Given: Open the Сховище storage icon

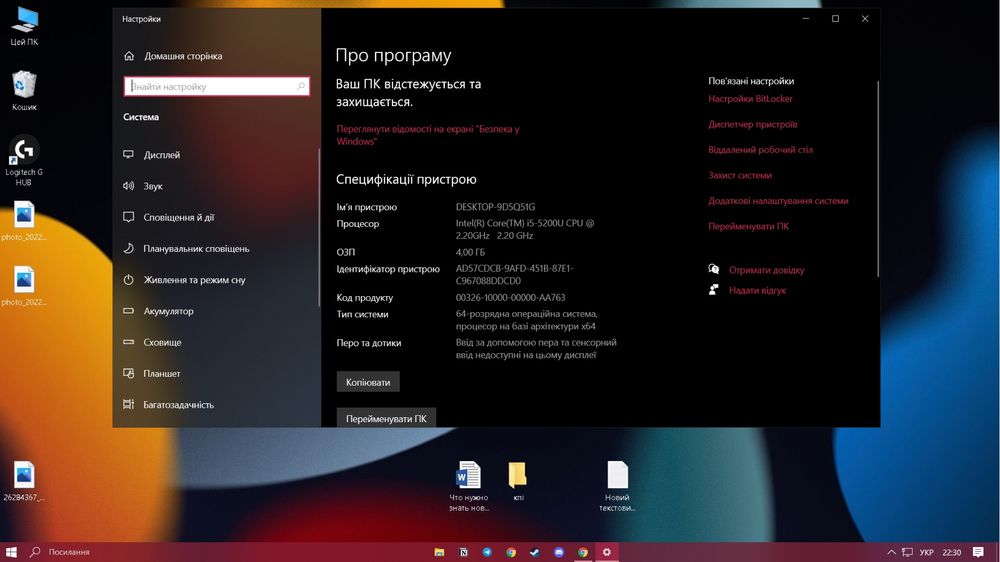Looking at the screenshot, I should click(x=128, y=342).
